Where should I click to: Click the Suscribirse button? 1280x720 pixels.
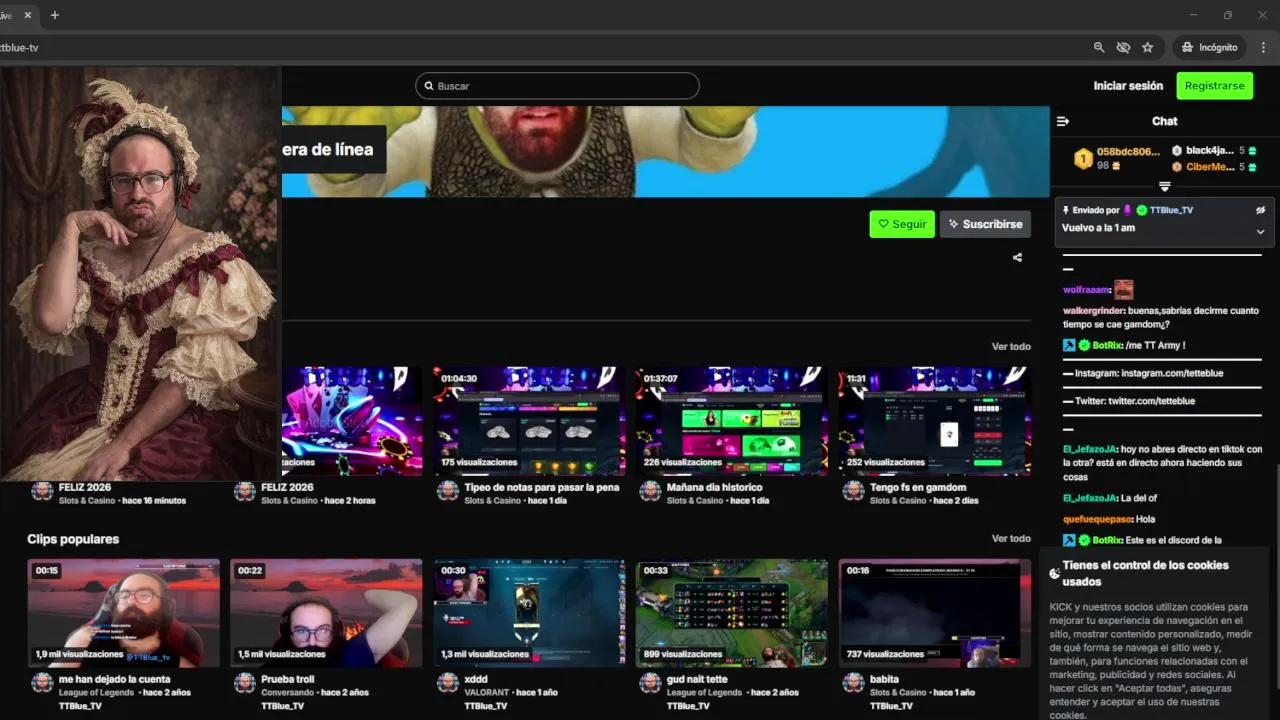[x=985, y=224]
